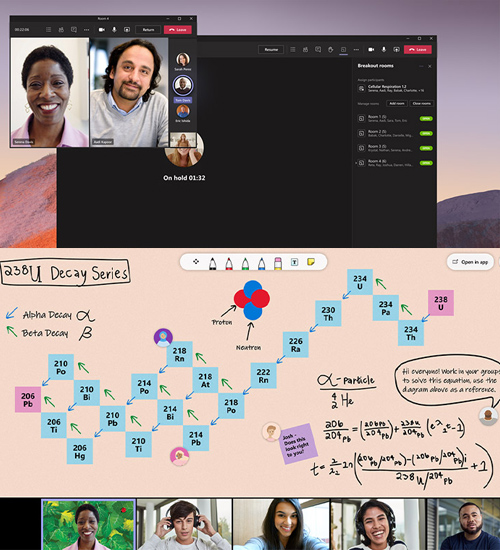Add a sticky note on whiteboard
The width and height of the screenshot is (500, 550).
[311, 262]
